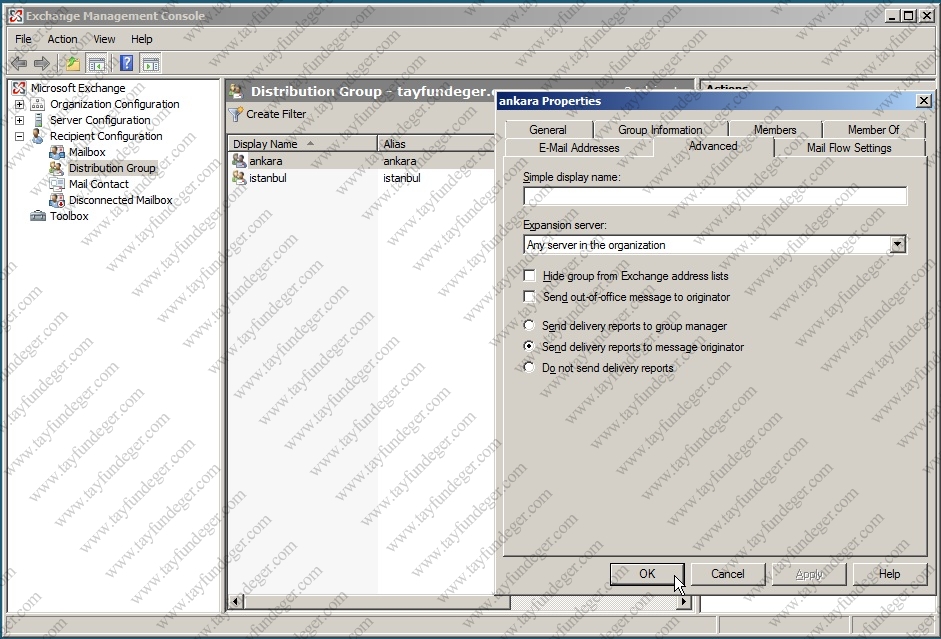Sort list by Alias column header
The image size is (941, 639).
click(436, 144)
